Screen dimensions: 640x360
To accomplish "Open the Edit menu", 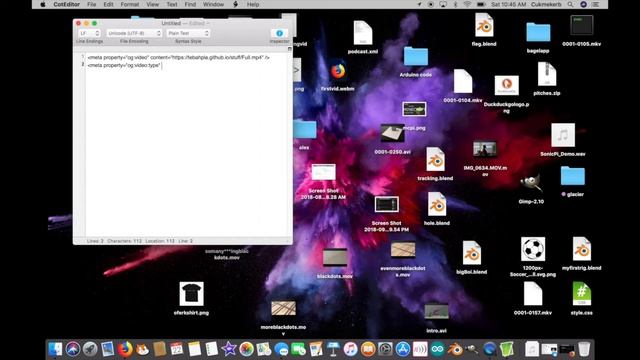I will pyautogui.click(x=108, y=4).
